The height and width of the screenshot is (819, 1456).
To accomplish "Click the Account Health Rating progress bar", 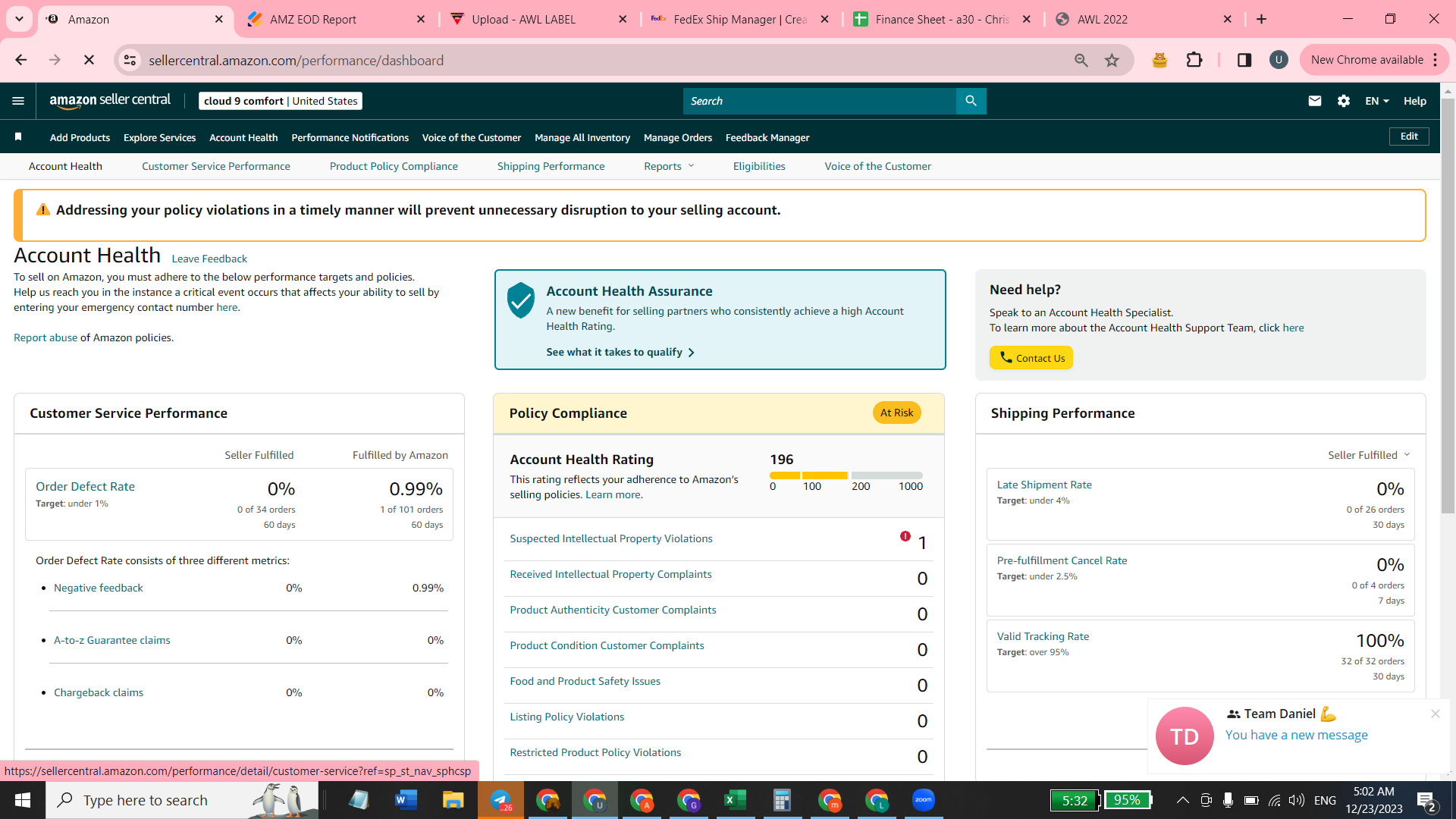I will tap(846, 475).
